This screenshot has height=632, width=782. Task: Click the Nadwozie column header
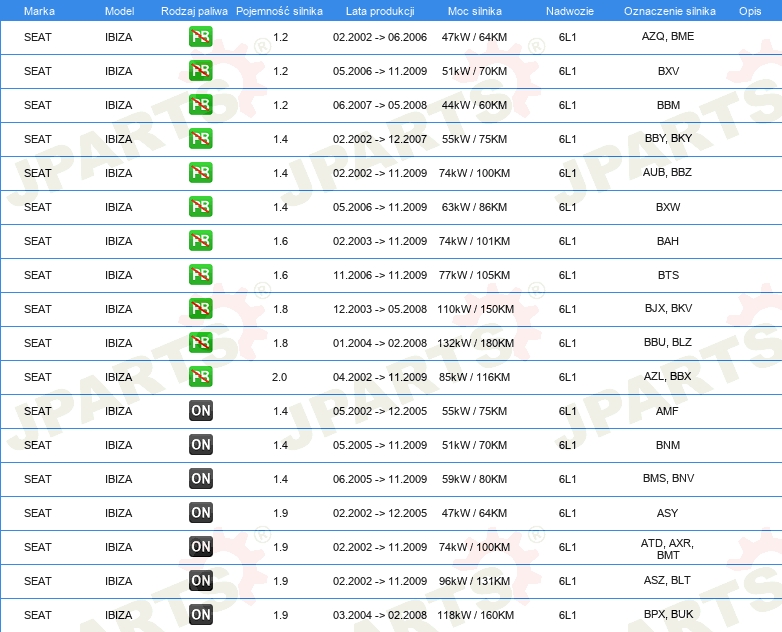pos(570,11)
